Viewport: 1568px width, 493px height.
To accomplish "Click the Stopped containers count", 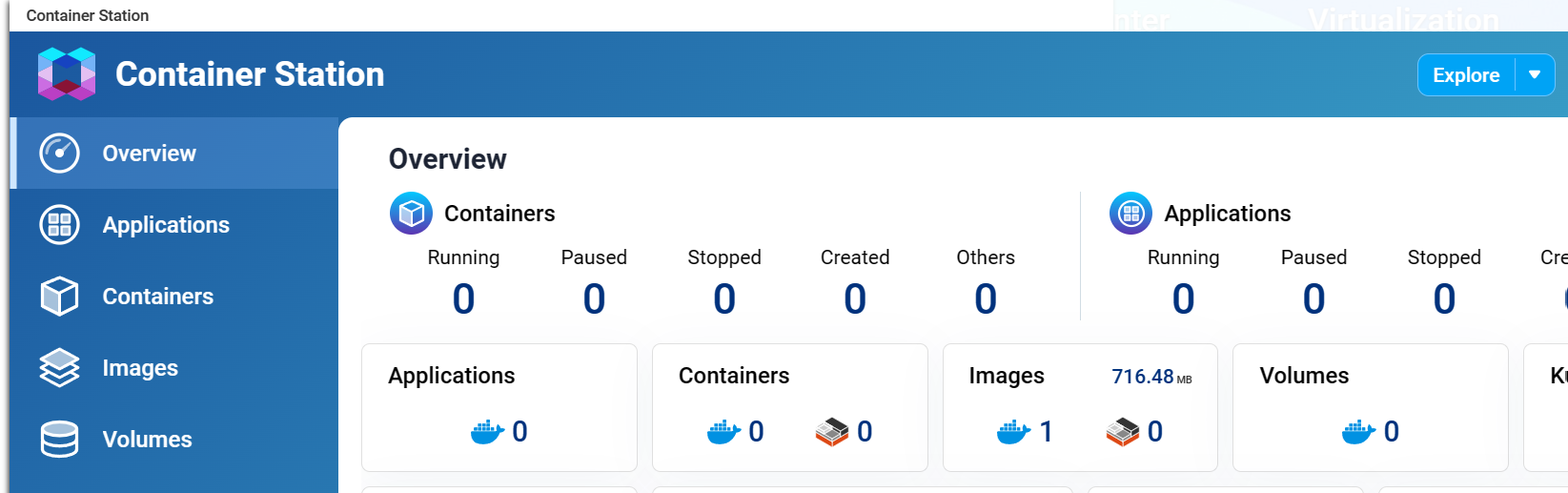I will point(724,299).
